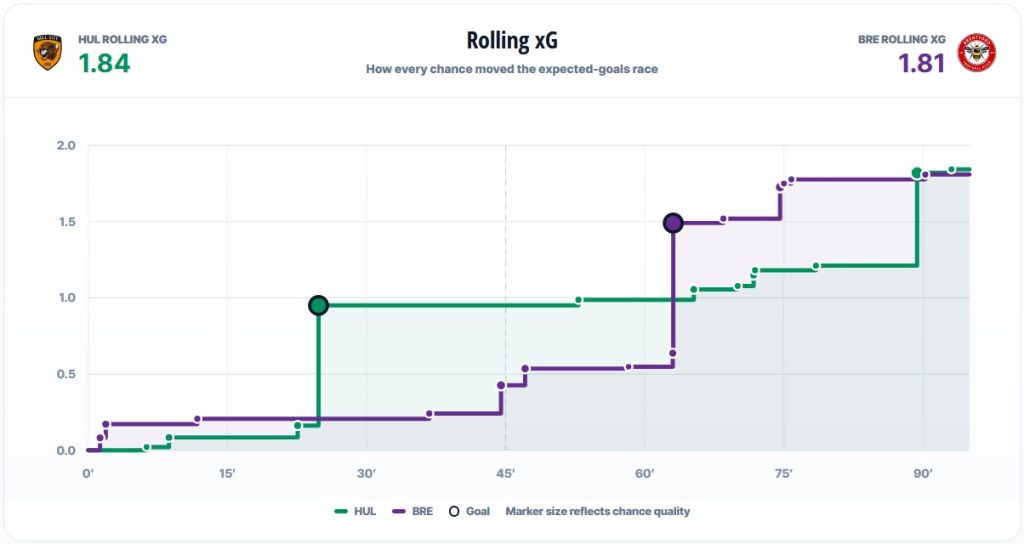Click the Hull City club crest

click(48, 53)
